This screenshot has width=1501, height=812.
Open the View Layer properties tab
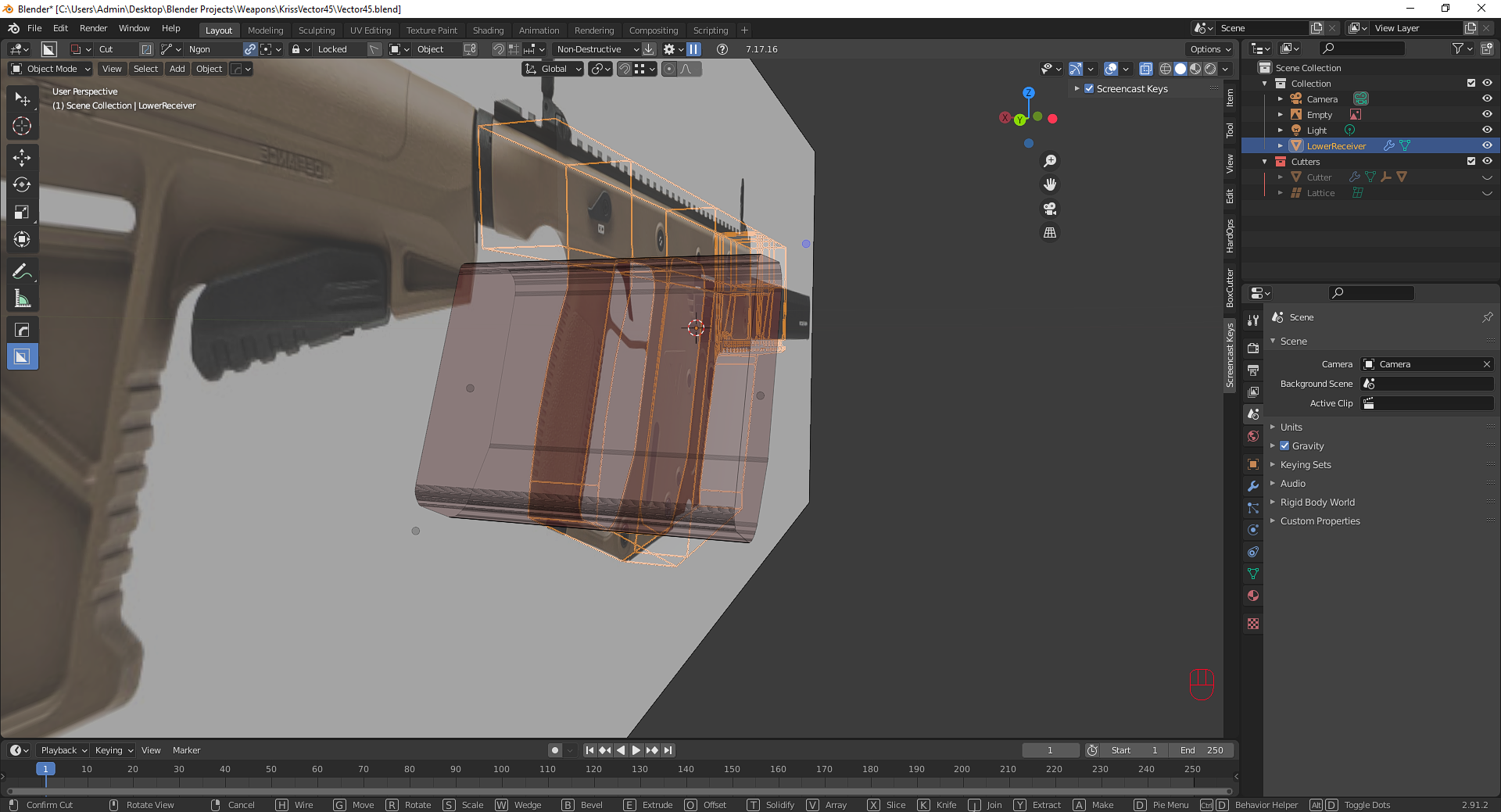tap(1253, 392)
